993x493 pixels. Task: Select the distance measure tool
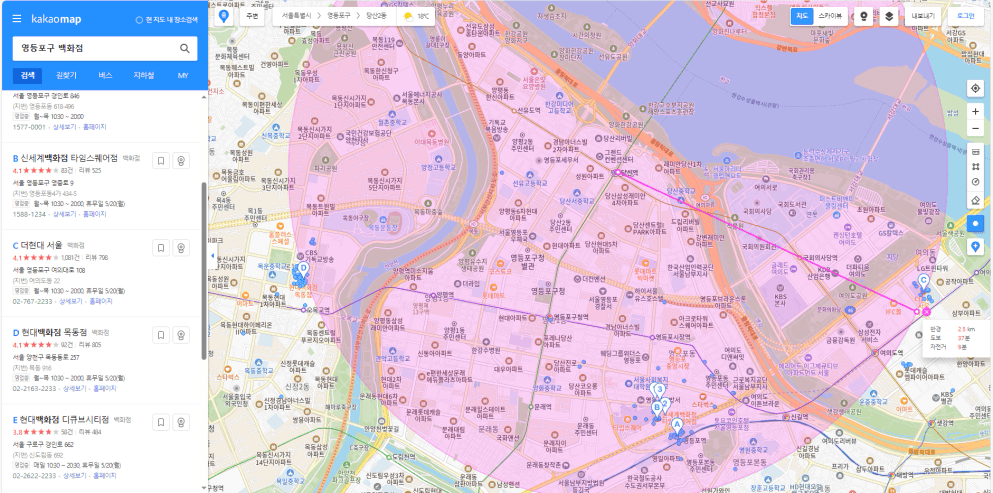[975, 152]
